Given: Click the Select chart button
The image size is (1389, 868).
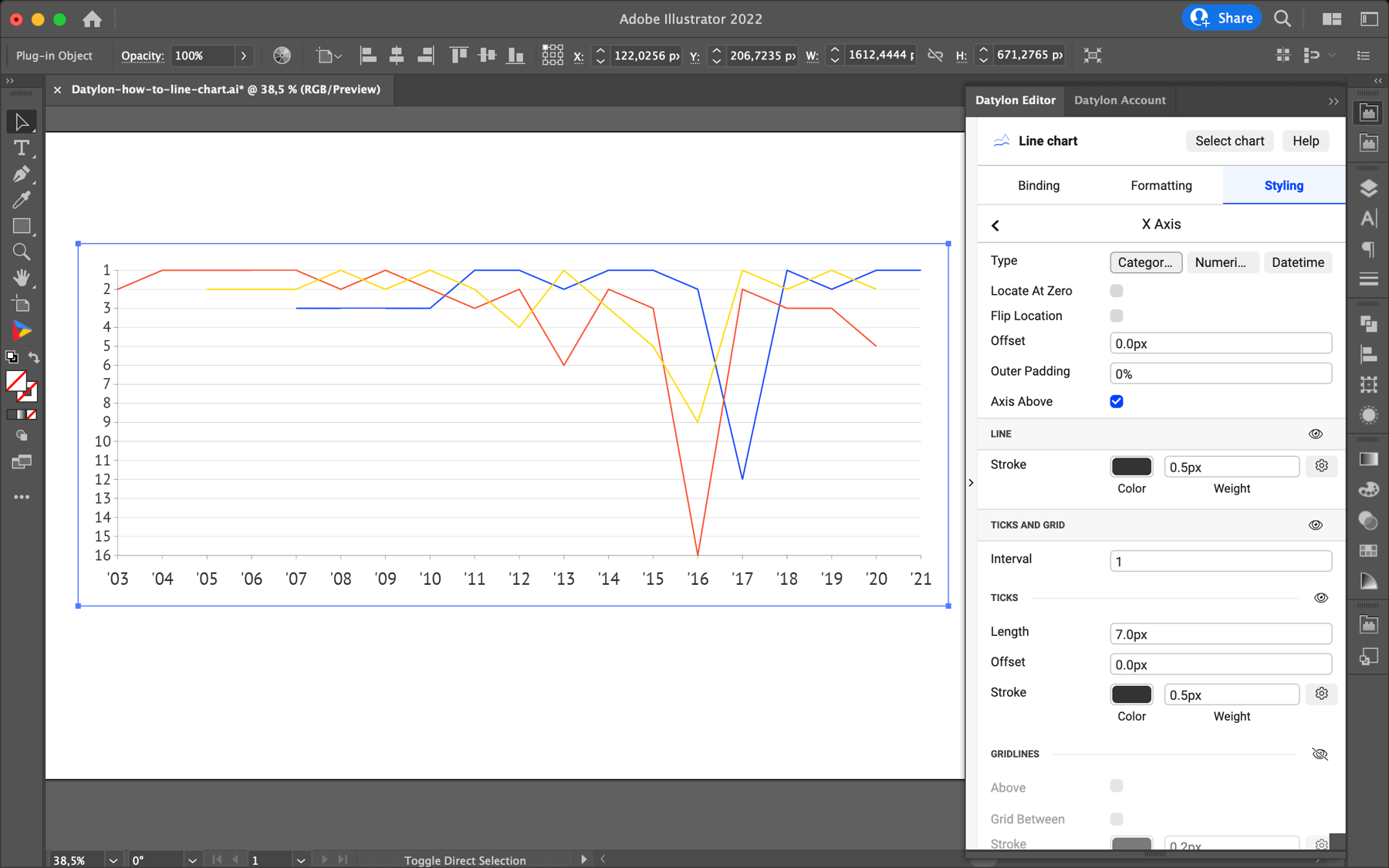Looking at the screenshot, I should [x=1229, y=140].
